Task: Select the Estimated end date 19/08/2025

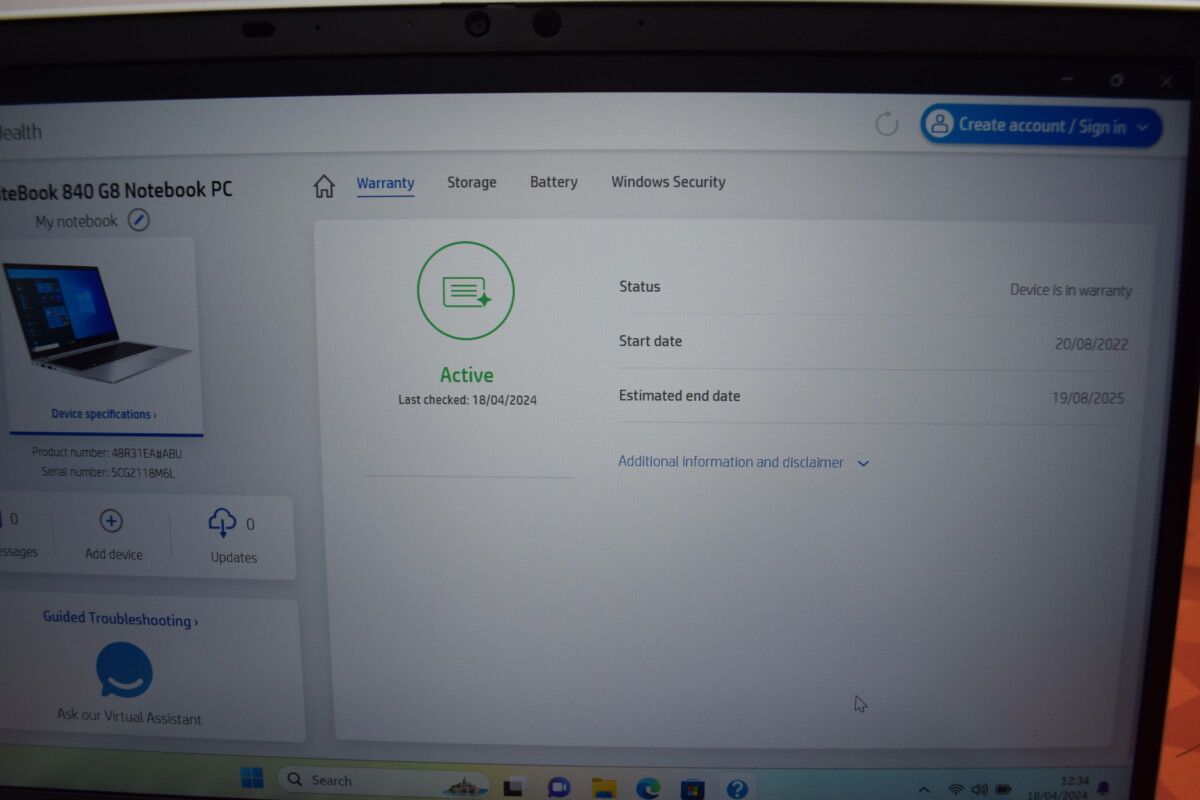Action: coord(1088,398)
